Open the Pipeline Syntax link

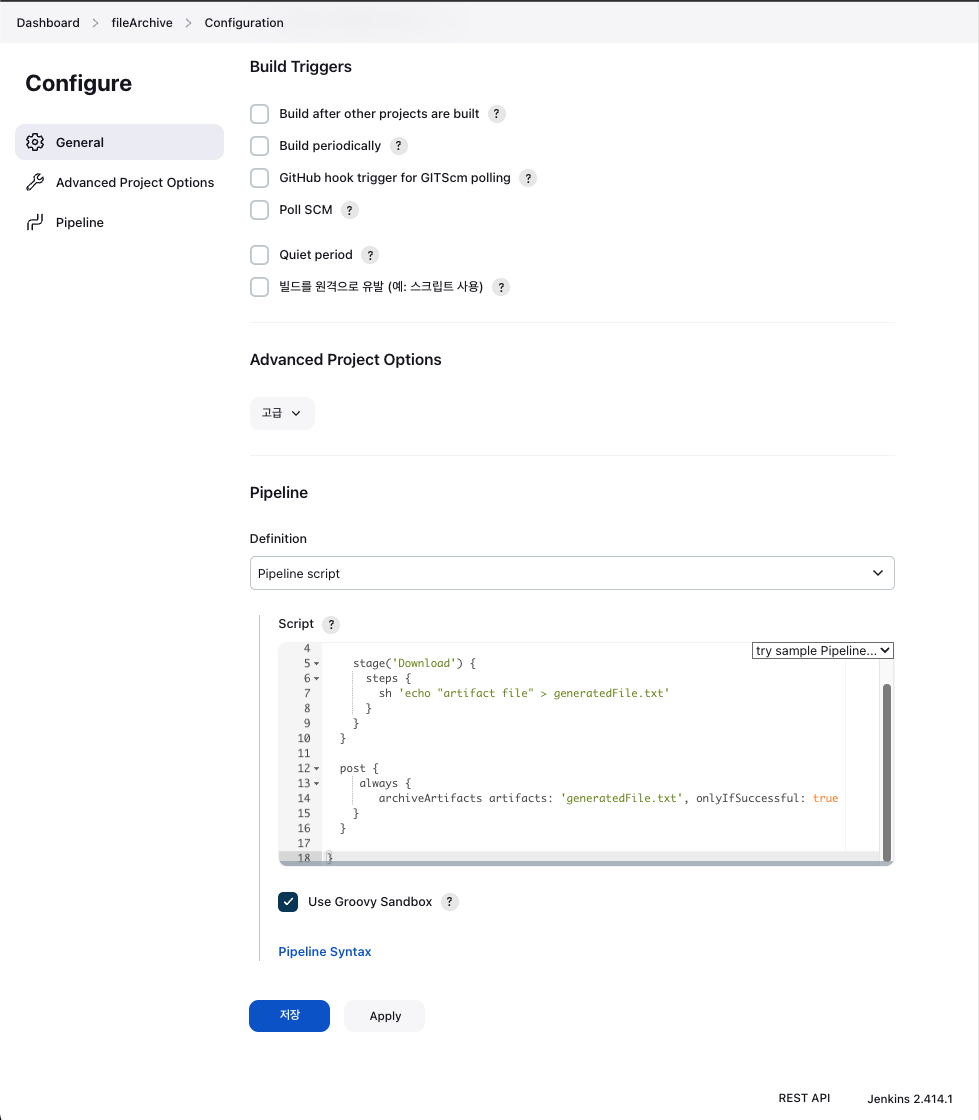[x=325, y=951]
